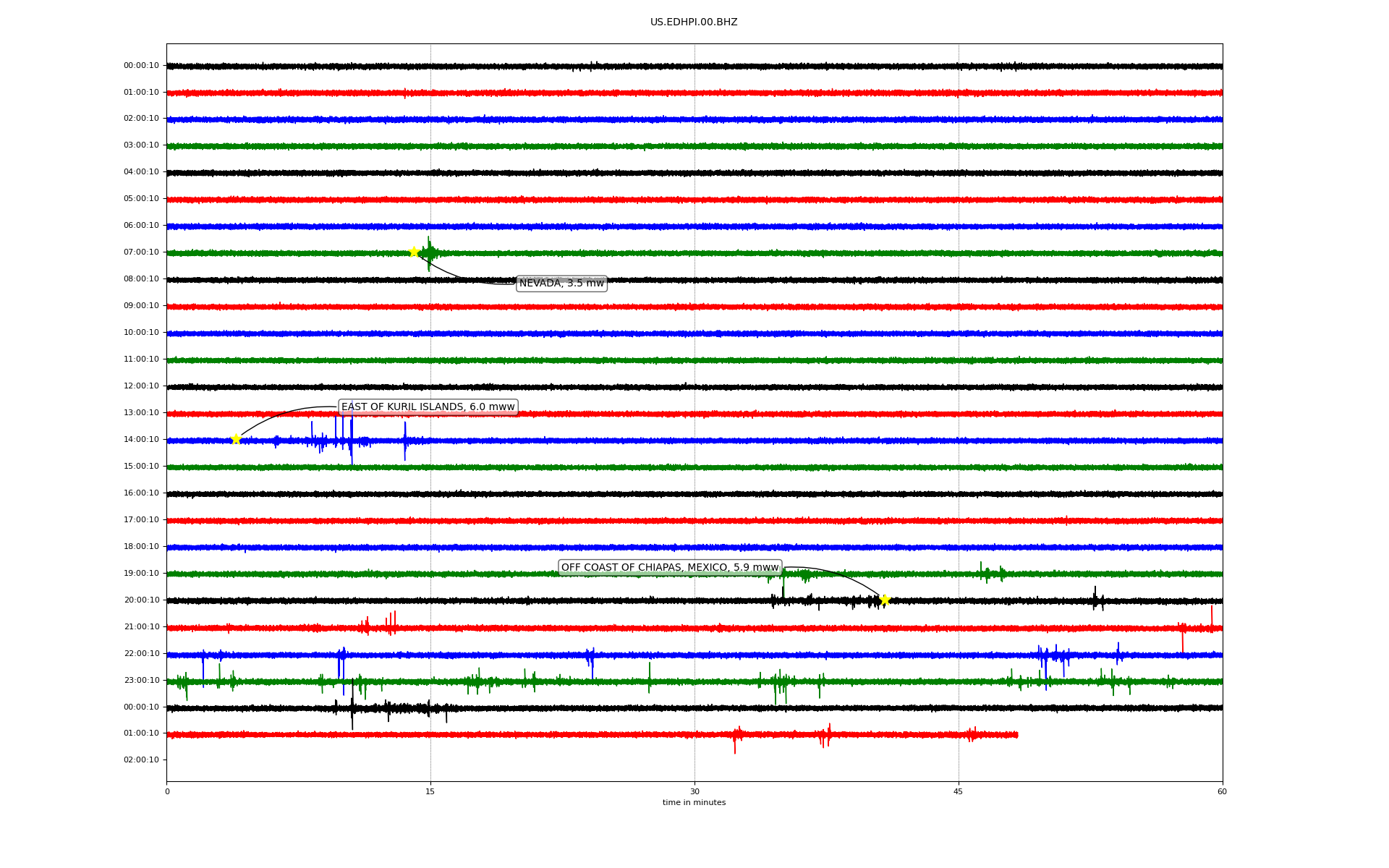Click the 11:00:10 time label

point(141,359)
